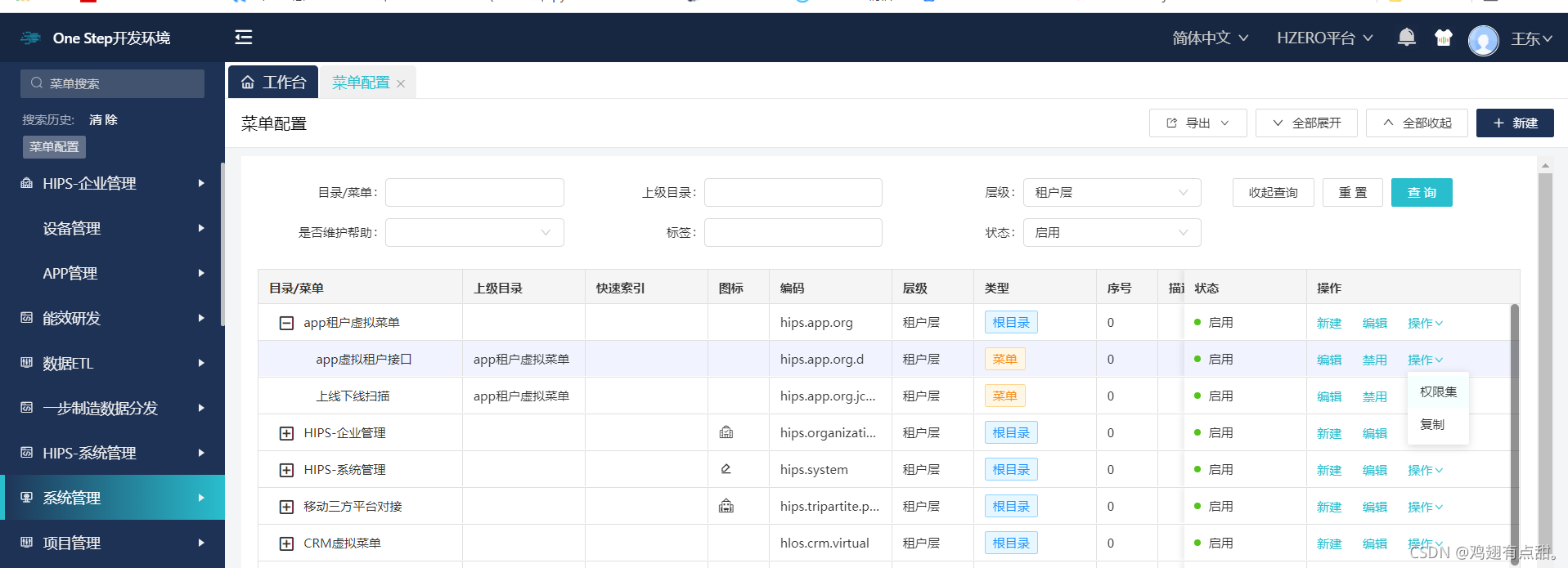This screenshot has width=1568, height=568.
Task: Collapse the app租户虚拟菜单 tree node
Action: click(286, 323)
